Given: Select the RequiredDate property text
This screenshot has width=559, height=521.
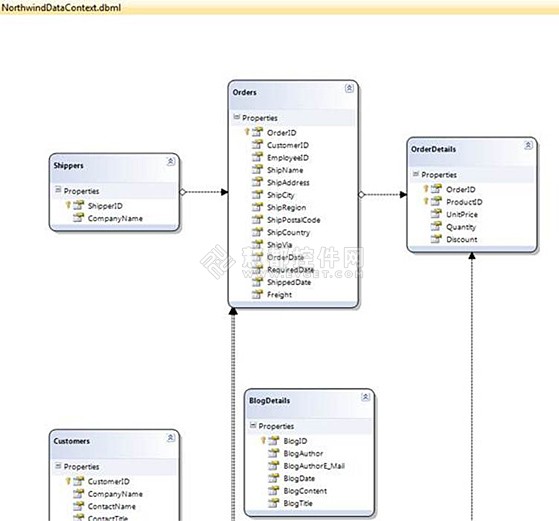Looking at the screenshot, I should point(291,270).
